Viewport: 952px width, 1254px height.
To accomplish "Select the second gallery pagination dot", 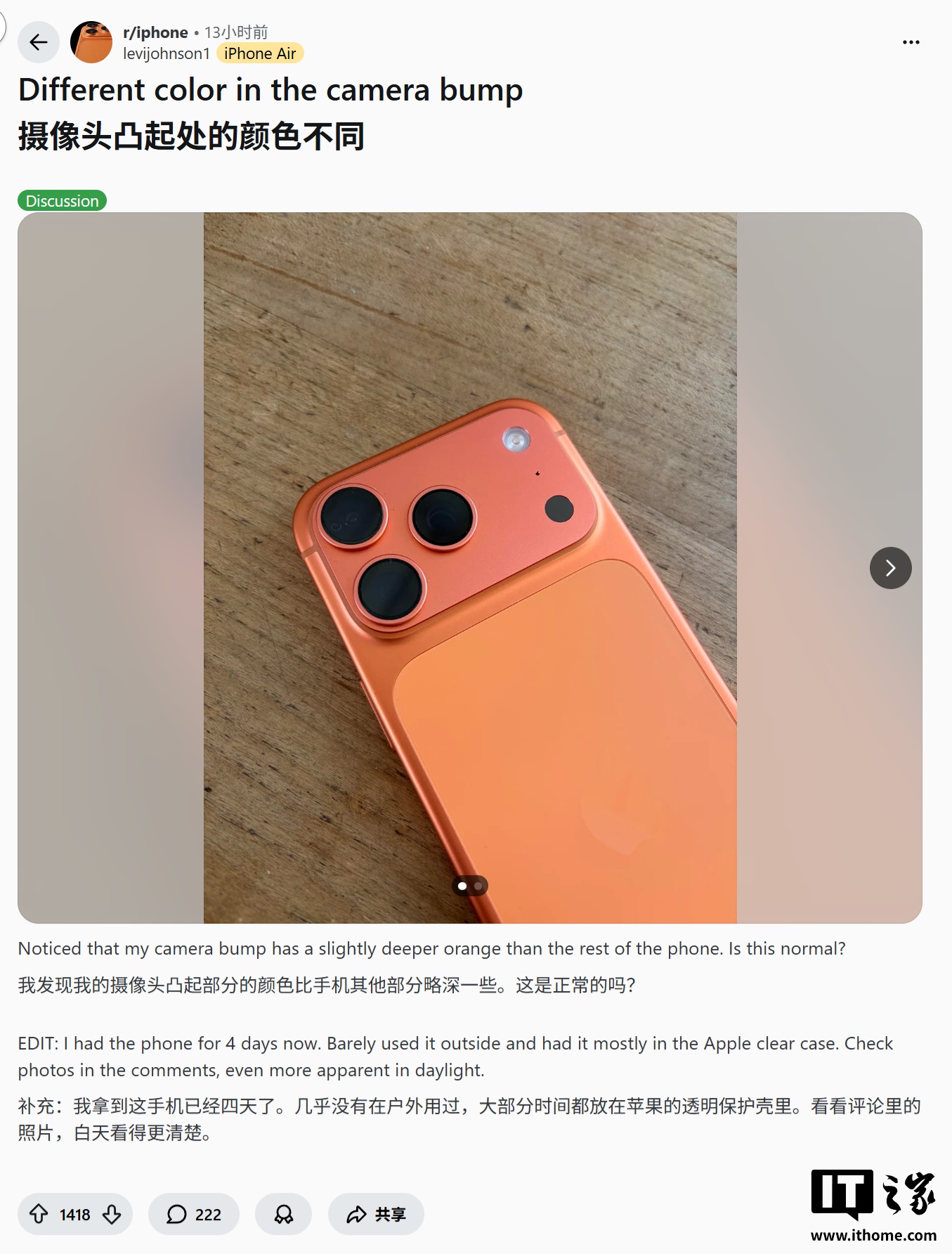I will pyautogui.click(x=478, y=886).
